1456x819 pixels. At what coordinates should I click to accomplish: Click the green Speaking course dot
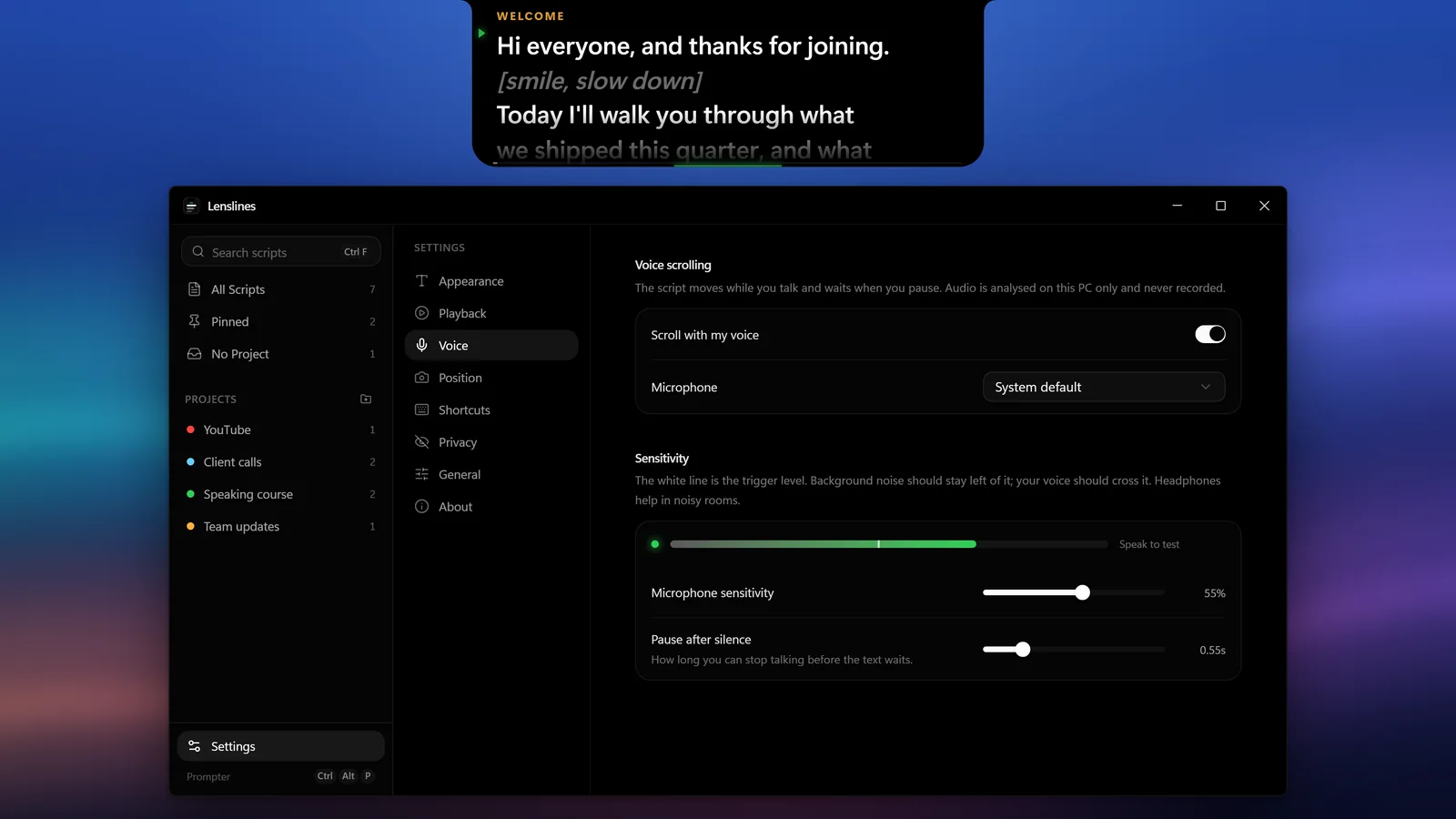190,494
